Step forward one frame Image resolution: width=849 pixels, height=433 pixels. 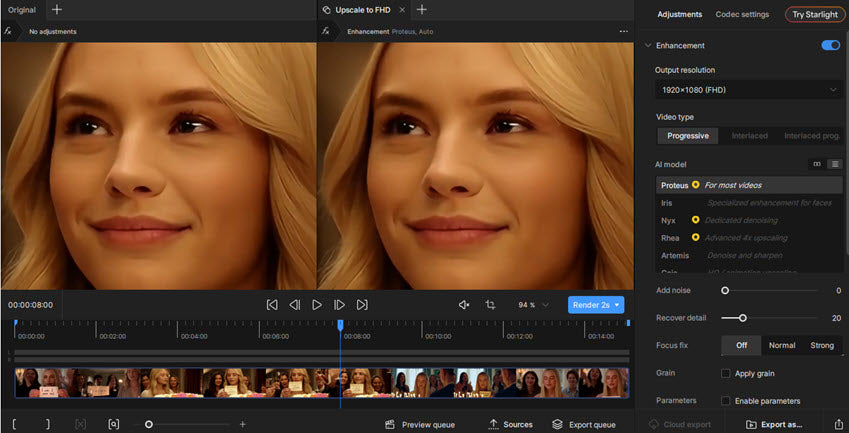(339, 305)
